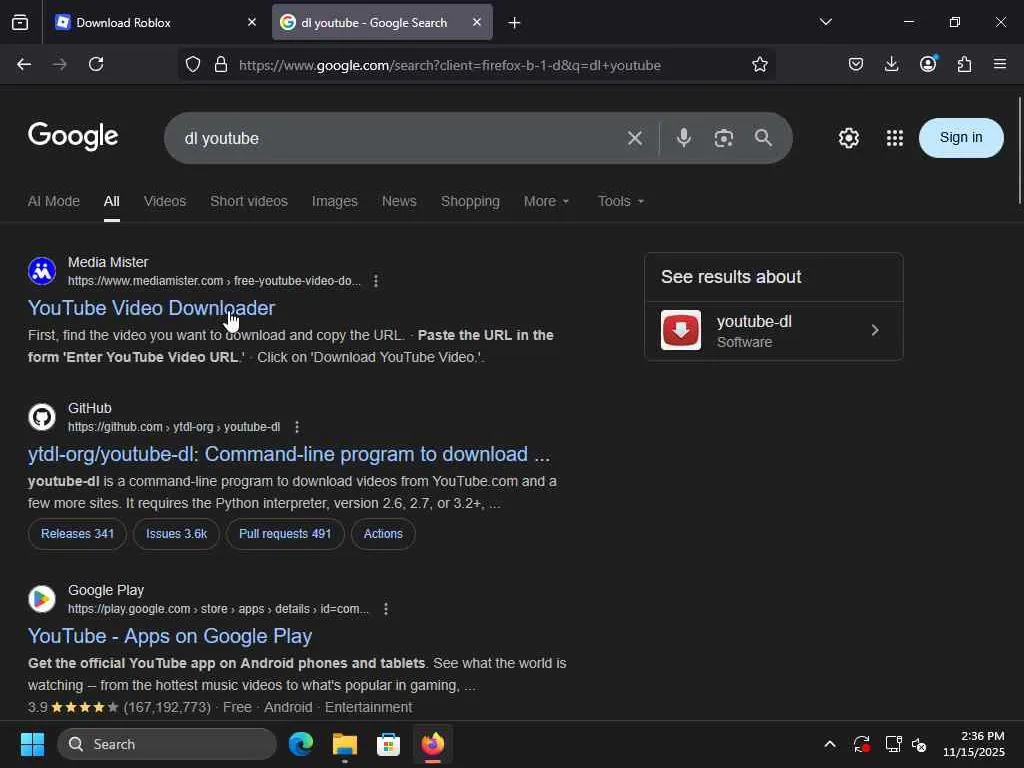This screenshot has height=768, width=1024.
Task: Open File Explorer from taskbar
Action: [345, 744]
